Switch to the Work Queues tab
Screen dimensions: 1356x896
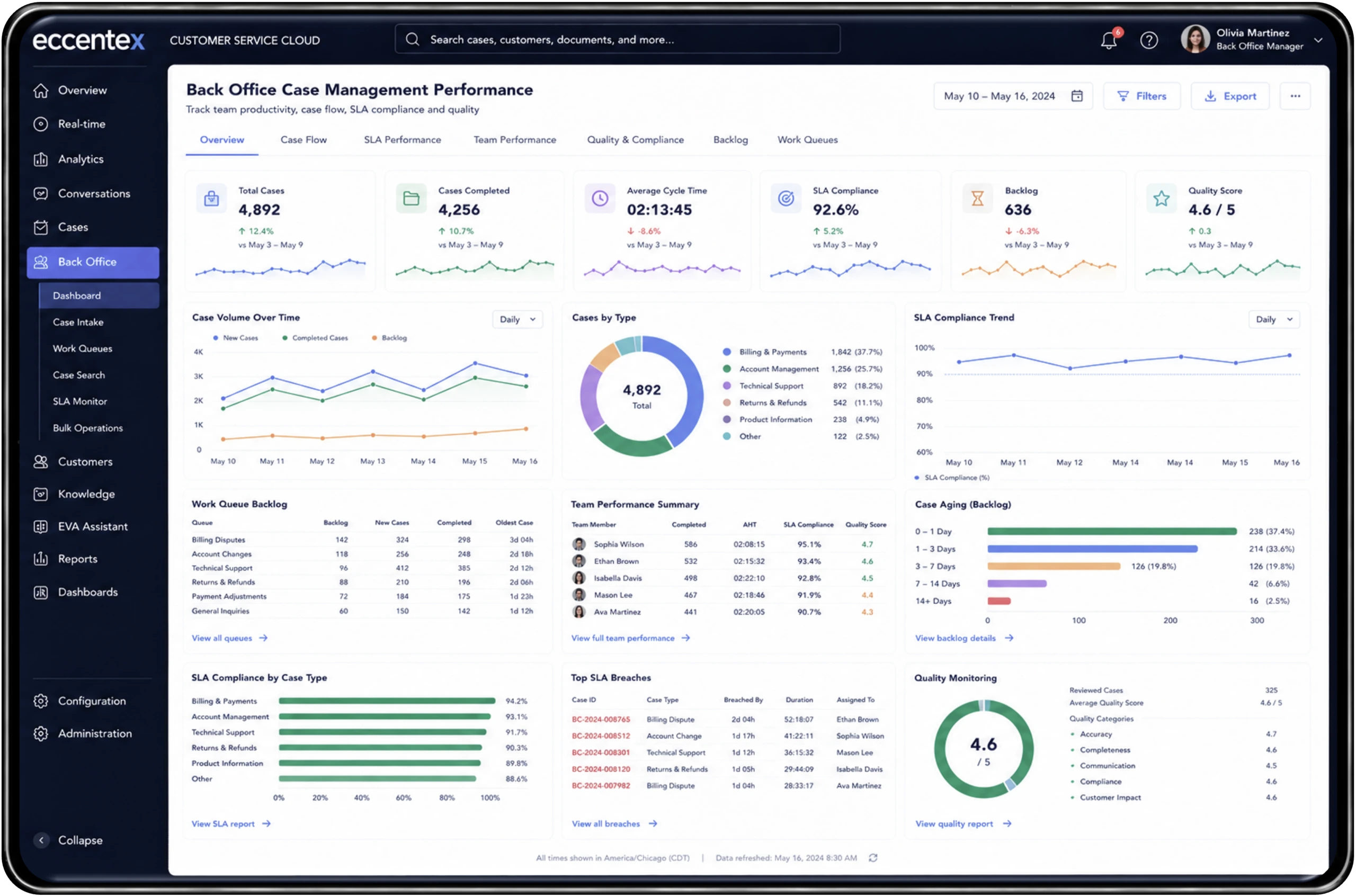[807, 139]
